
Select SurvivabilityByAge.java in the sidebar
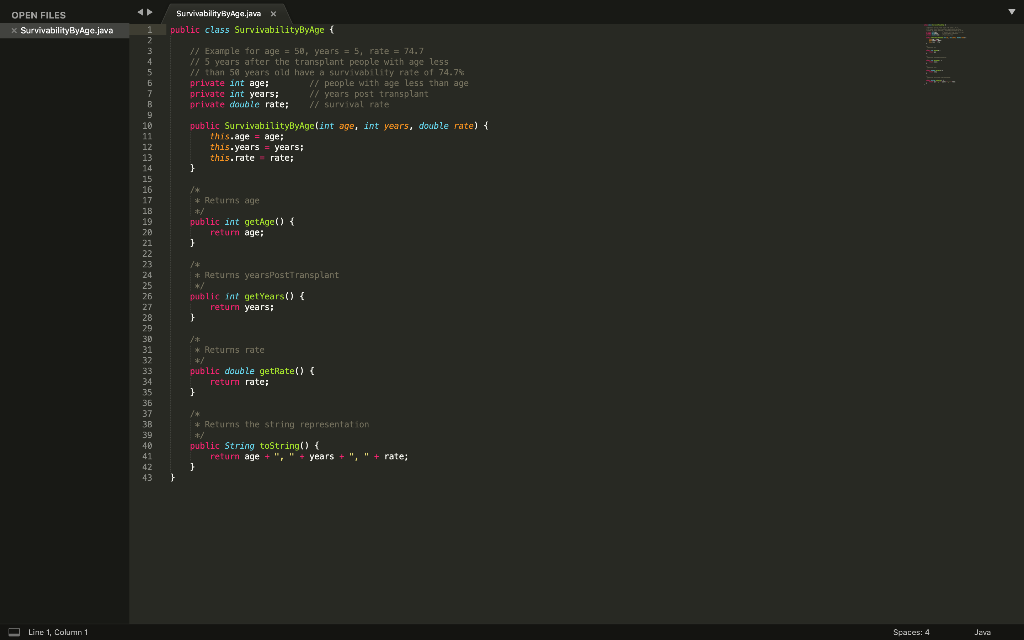tap(67, 31)
